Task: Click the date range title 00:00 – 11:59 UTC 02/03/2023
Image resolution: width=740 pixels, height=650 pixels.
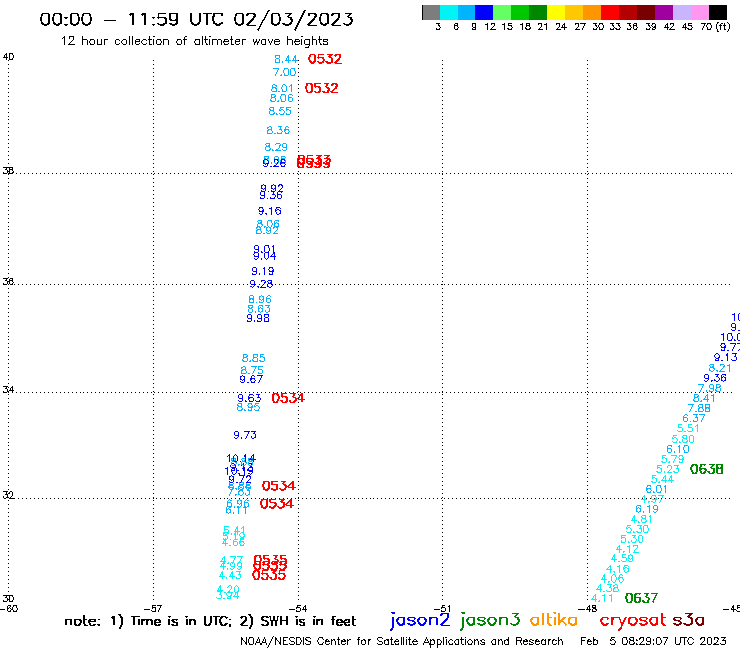Action: point(196,20)
